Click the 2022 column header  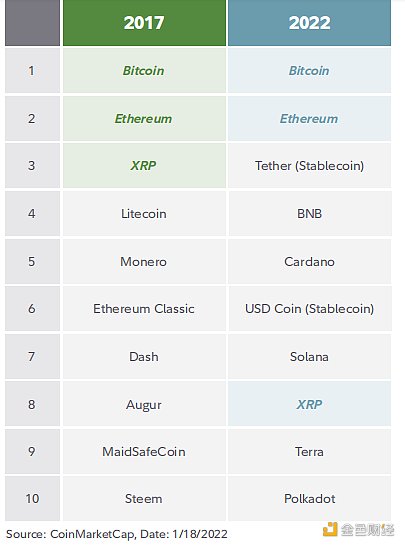[x=309, y=23]
